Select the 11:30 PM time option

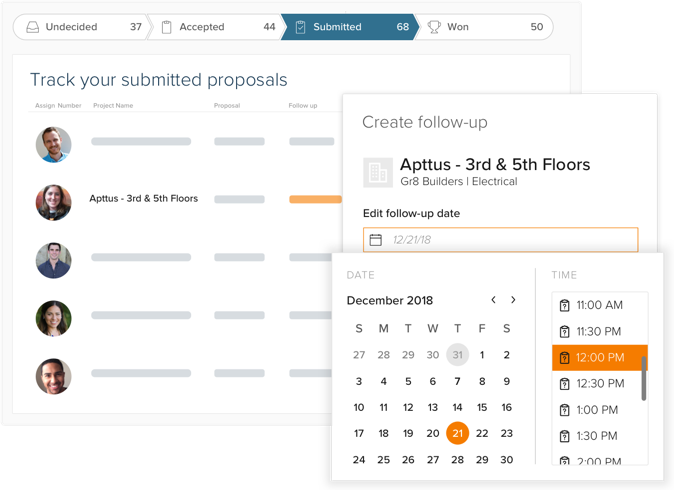[x=600, y=331]
